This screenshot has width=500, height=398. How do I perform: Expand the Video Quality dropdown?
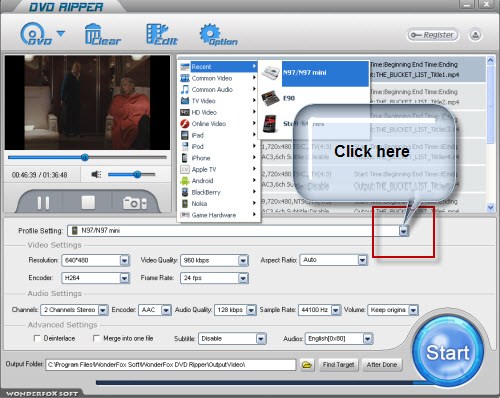[243, 260]
